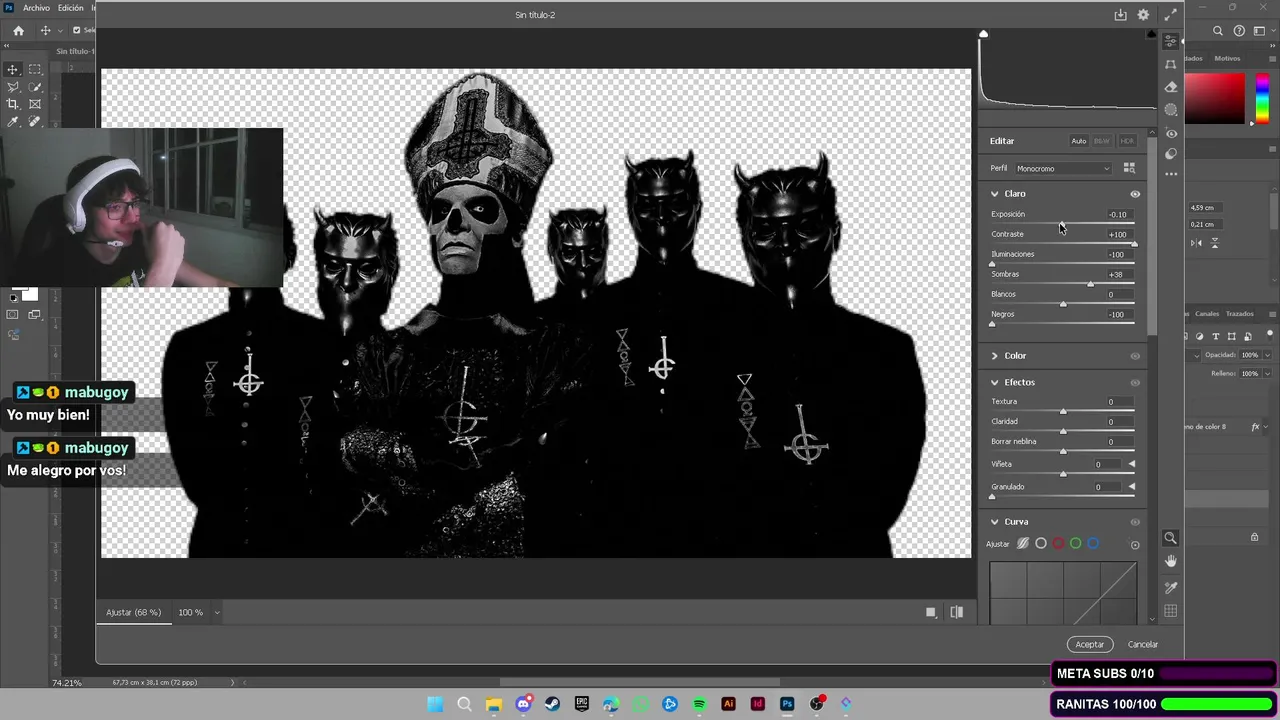Click the Cancelar button
This screenshot has height=720, width=1280.
pos(1143,645)
